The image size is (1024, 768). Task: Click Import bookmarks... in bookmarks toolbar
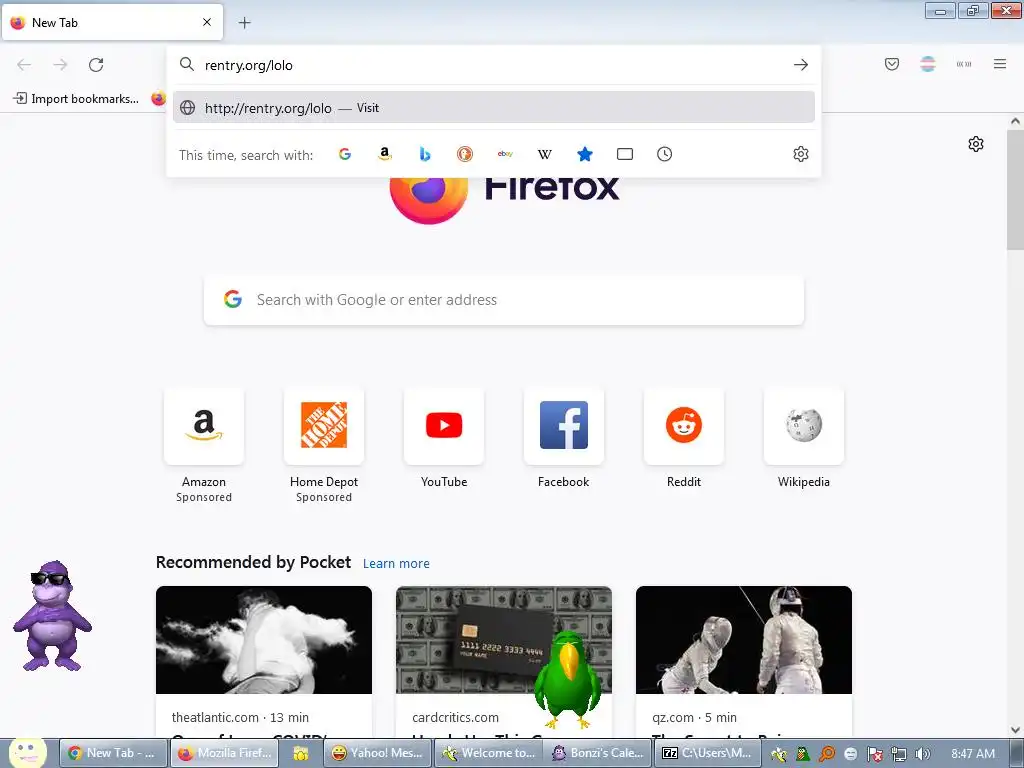pyautogui.click(x=76, y=99)
